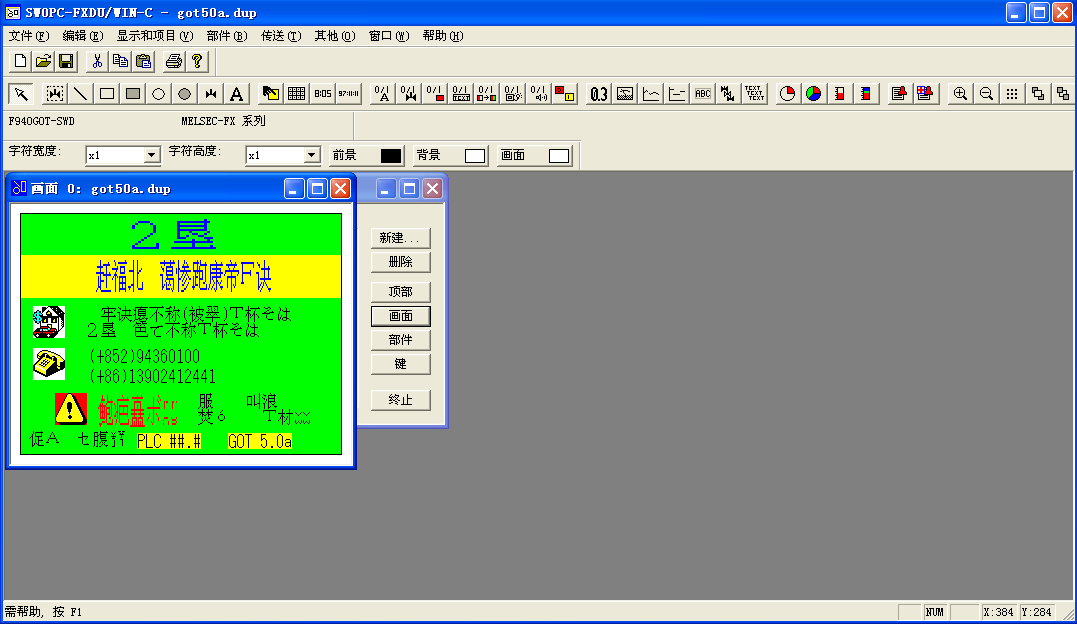Click the phone number (+852)94360100 text

pos(144,357)
